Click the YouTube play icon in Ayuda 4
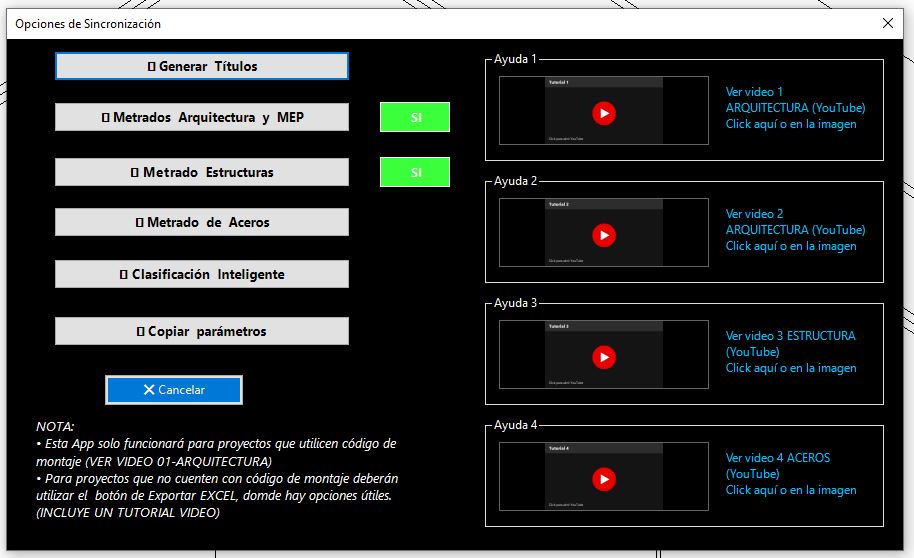This screenshot has width=914, height=558. point(604,479)
